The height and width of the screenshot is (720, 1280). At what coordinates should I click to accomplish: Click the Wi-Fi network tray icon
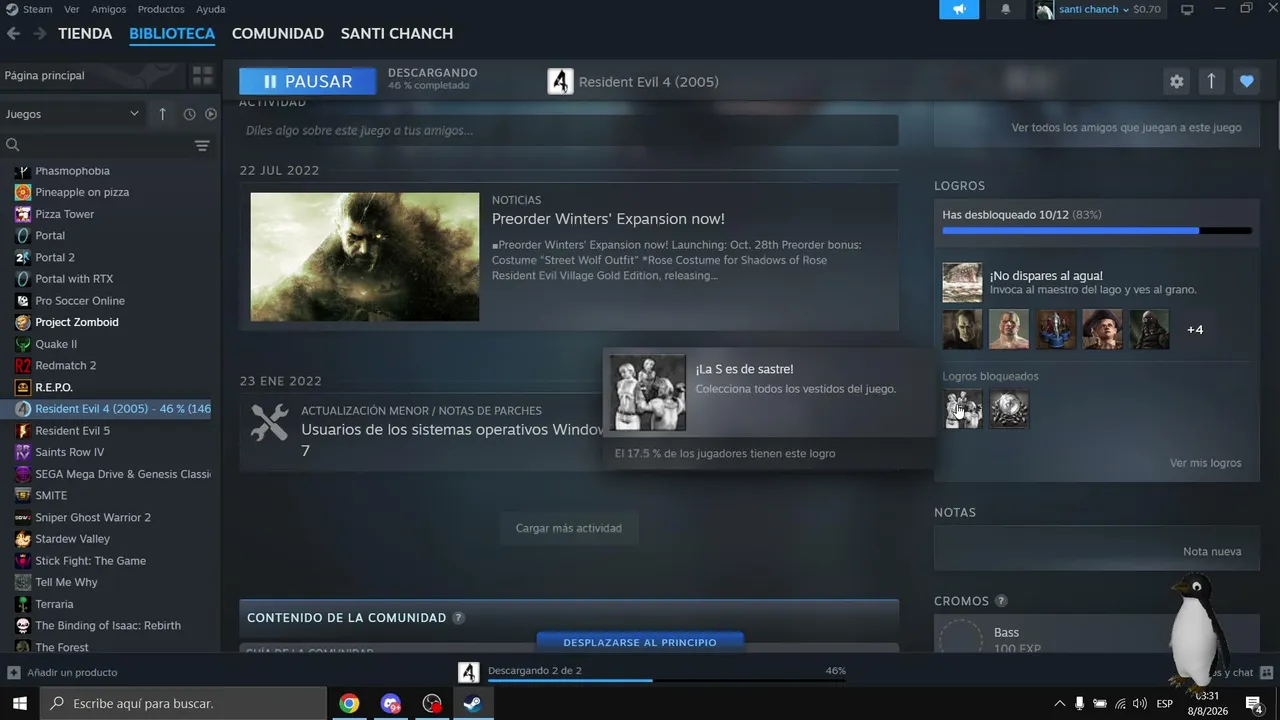coord(1120,704)
